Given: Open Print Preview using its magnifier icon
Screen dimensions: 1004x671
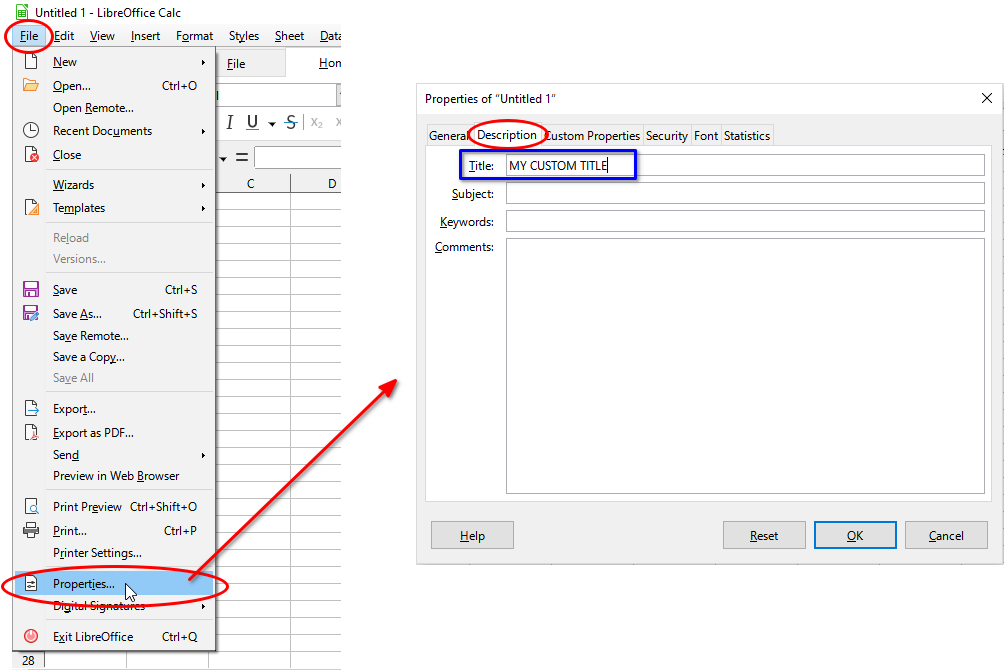Looking at the screenshot, I should click(33, 506).
